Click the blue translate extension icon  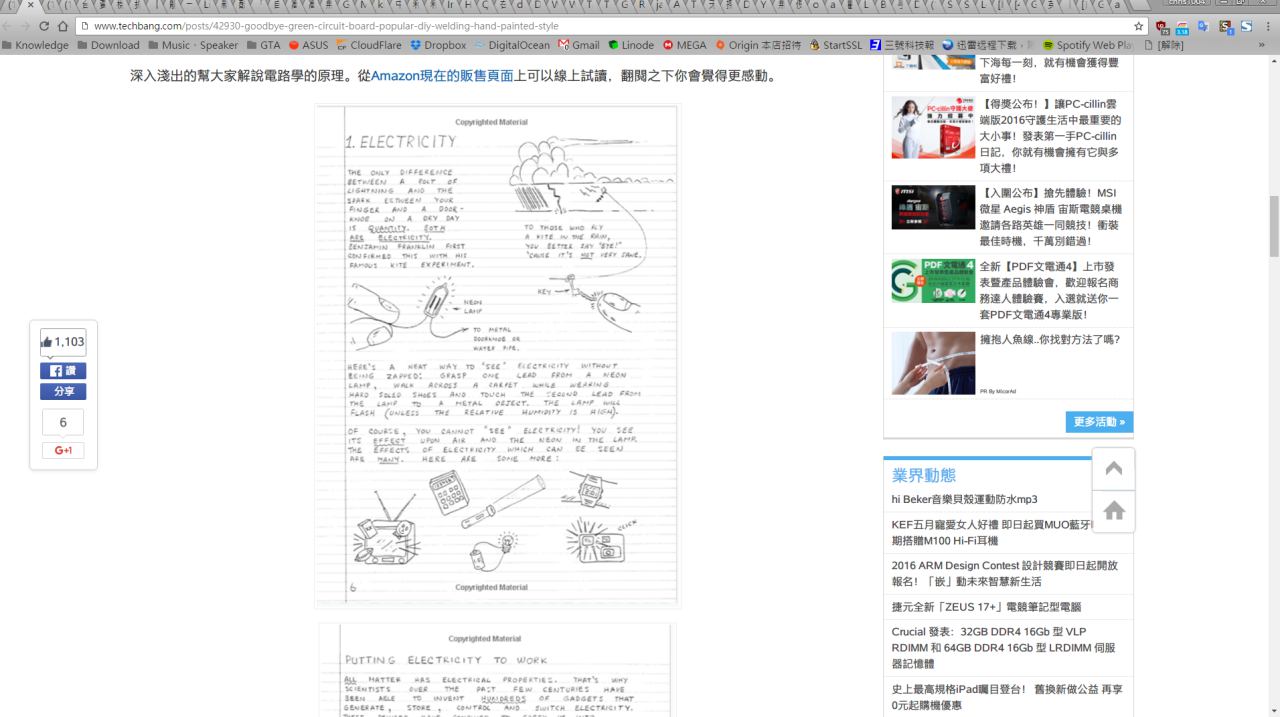point(1204,26)
